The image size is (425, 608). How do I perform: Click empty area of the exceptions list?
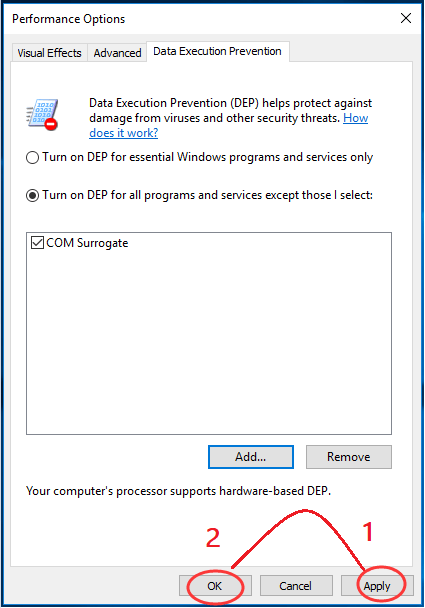(x=209, y=341)
